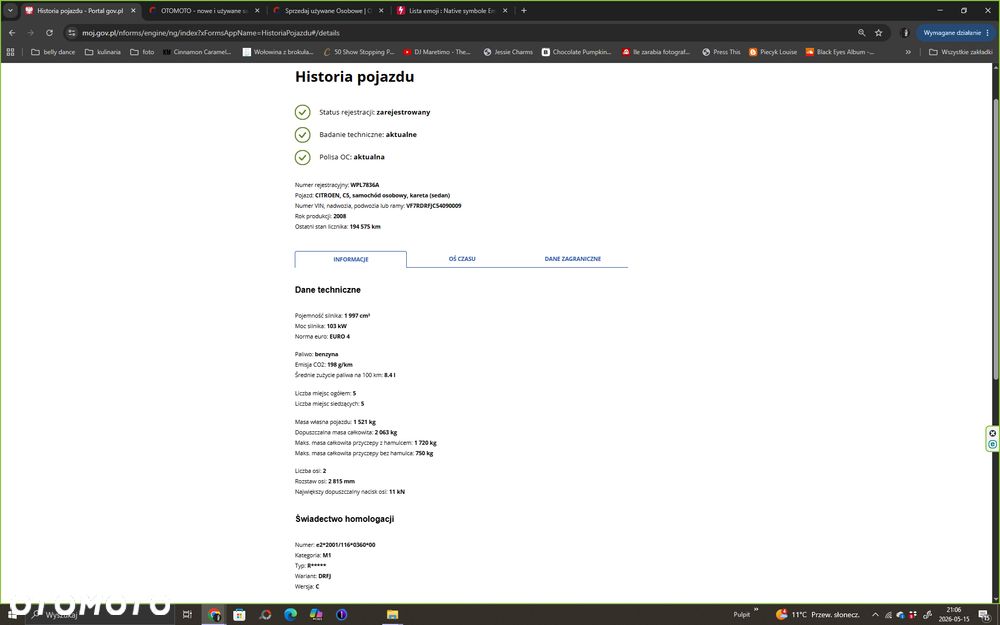The image size is (1000, 625).
Task: Open Task View in the taskbar
Action: pos(187,614)
